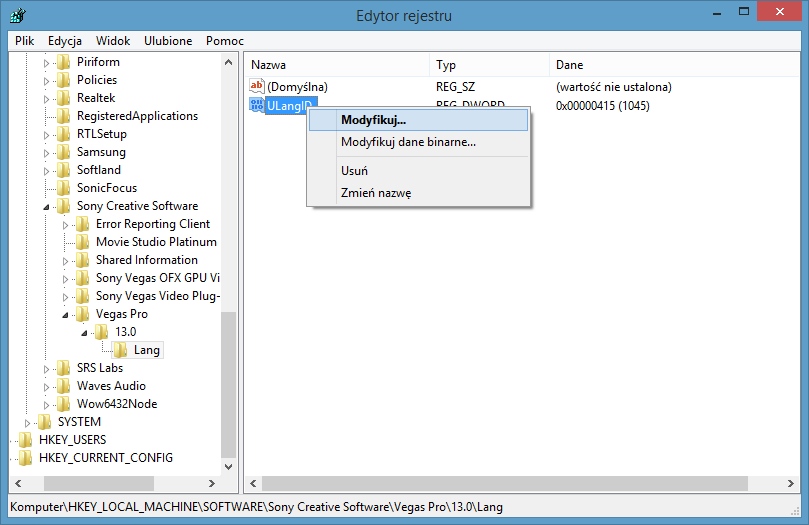Click the Softland folder icon
The width and height of the screenshot is (809, 525).
[64, 170]
